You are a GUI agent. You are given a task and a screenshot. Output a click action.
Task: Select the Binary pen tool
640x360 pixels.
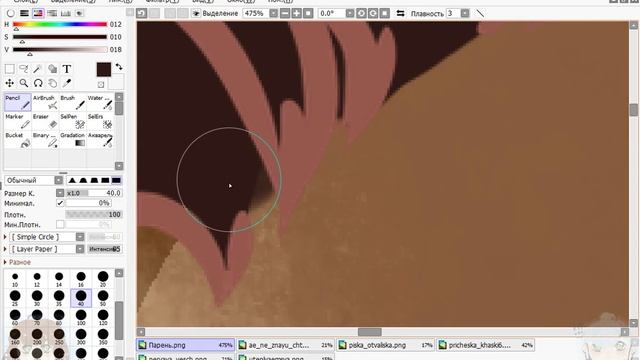[x=45, y=140]
